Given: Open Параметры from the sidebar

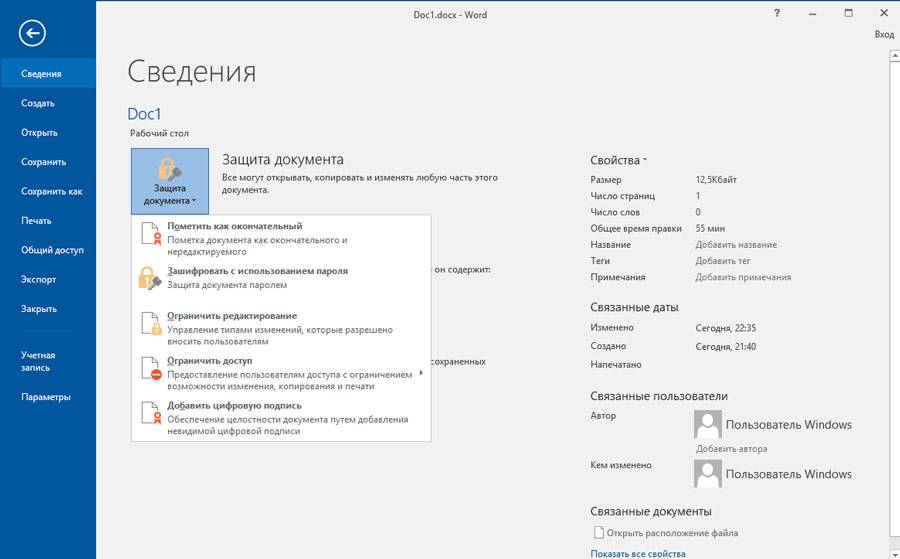Looking at the screenshot, I should (48, 397).
